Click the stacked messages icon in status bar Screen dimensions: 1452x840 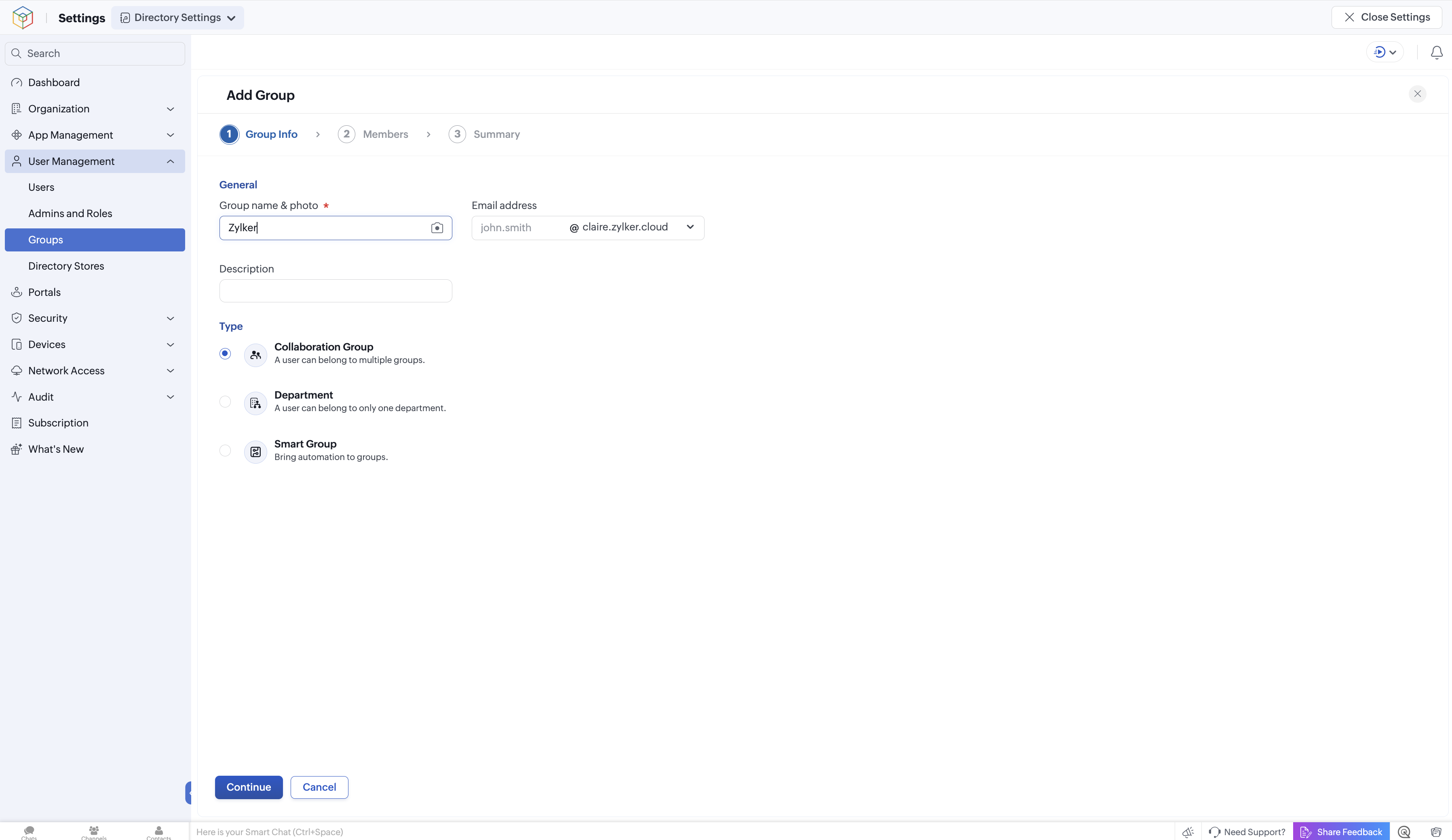pyautogui.click(x=1436, y=832)
